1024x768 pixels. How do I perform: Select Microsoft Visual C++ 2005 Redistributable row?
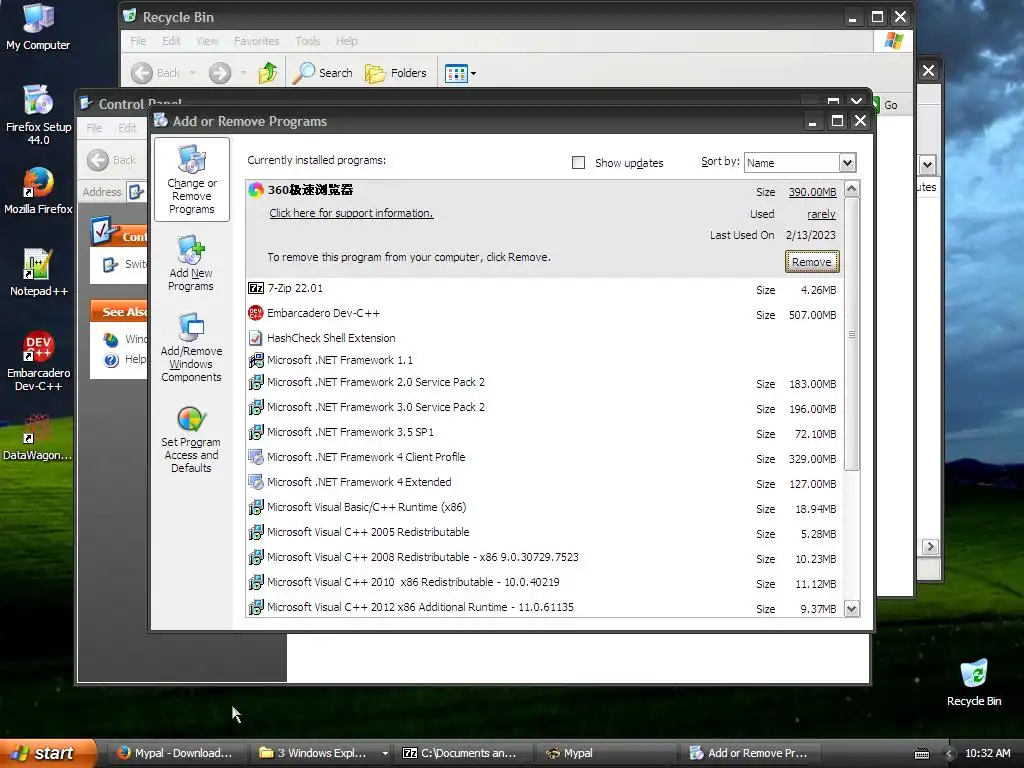[543, 532]
